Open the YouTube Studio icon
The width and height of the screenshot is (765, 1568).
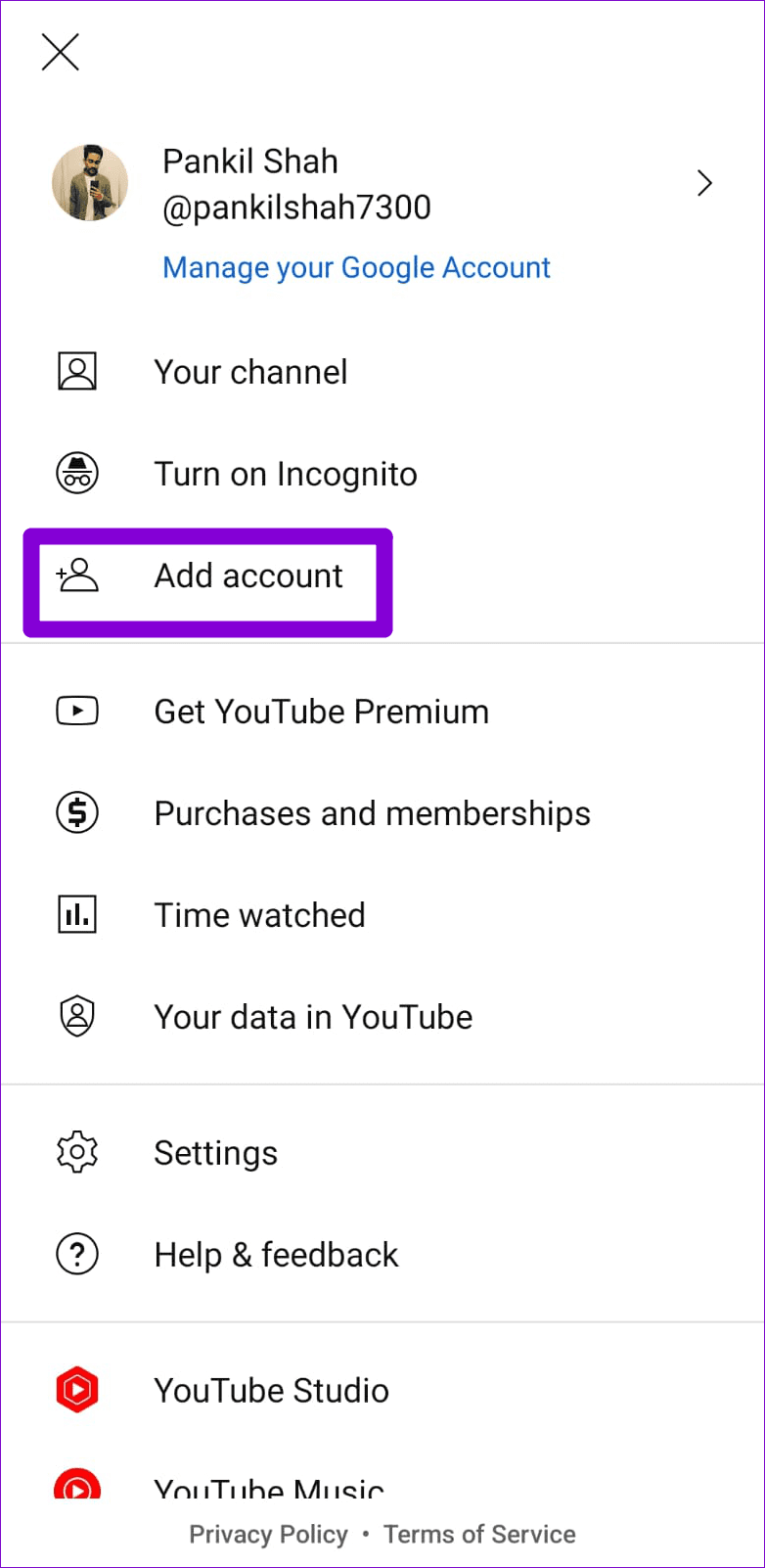point(77,1390)
